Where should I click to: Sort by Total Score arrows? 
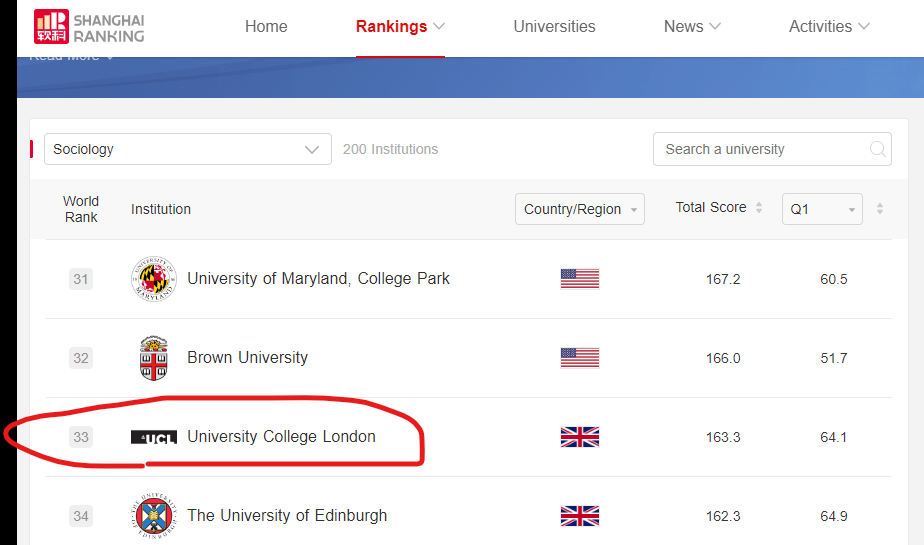point(759,208)
